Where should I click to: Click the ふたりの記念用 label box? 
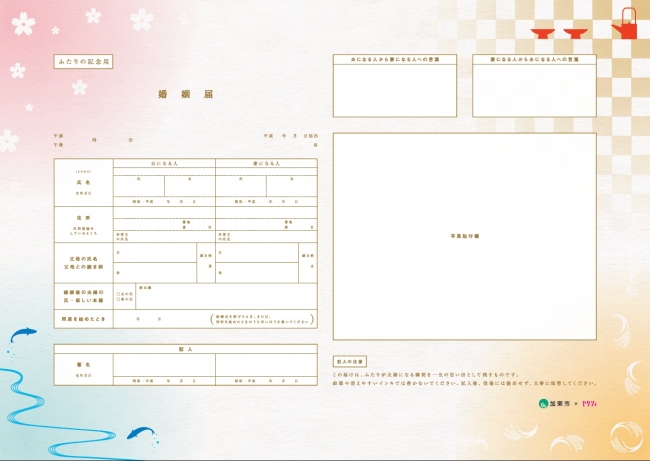[84, 62]
